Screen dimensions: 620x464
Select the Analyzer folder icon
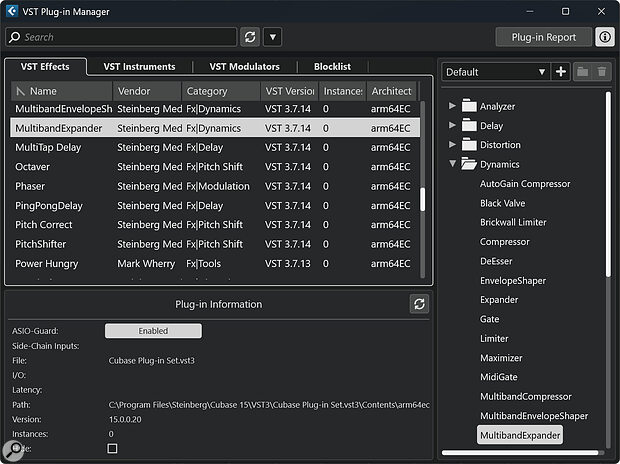469,106
